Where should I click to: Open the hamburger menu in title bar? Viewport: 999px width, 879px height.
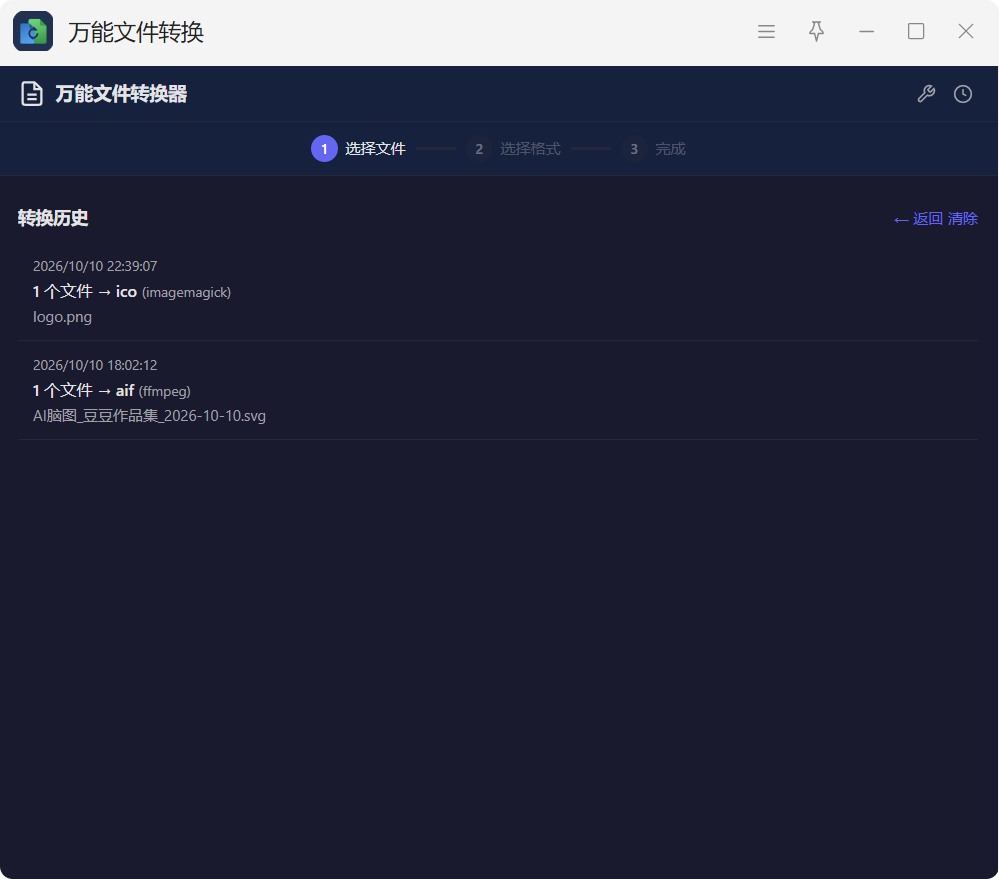pyautogui.click(x=766, y=31)
